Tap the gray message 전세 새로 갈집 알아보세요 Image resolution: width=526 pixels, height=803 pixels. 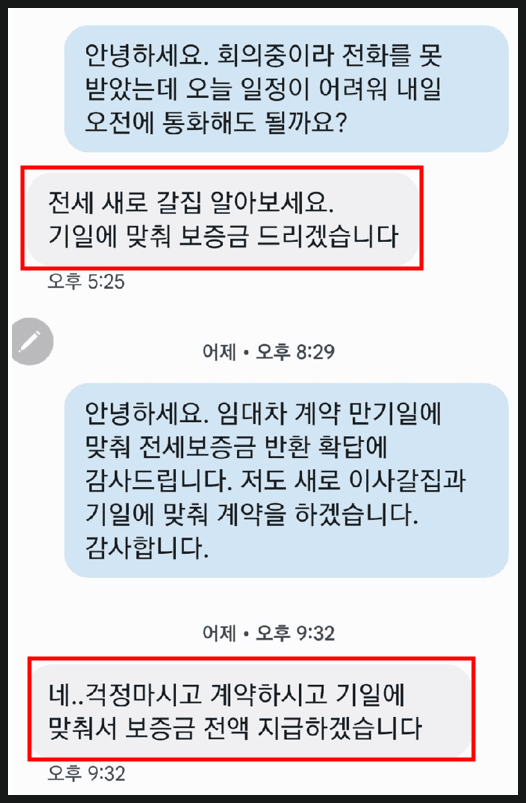point(223,219)
